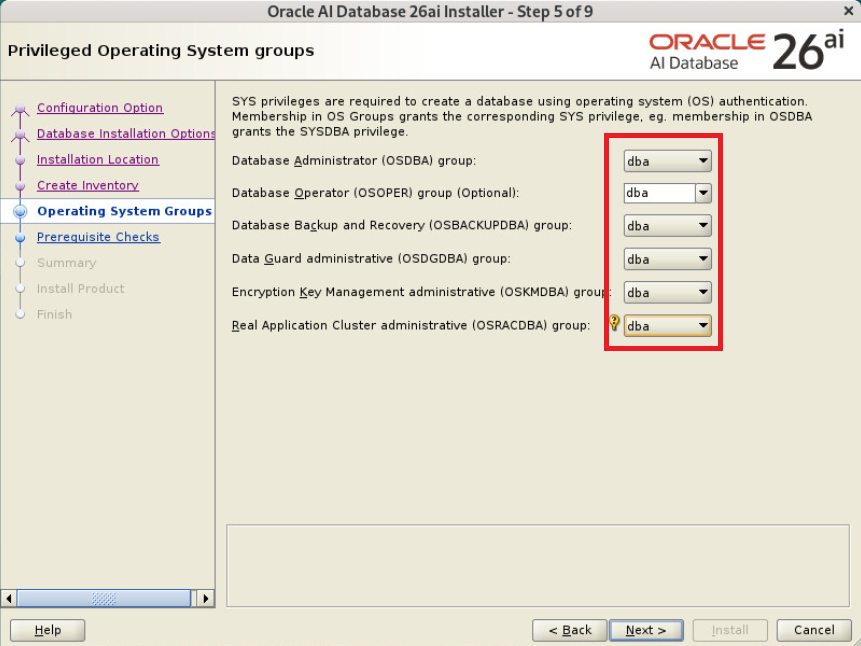This screenshot has width=861, height=646.
Task: Go to the Installation Location step
Action: click(98, 159)
